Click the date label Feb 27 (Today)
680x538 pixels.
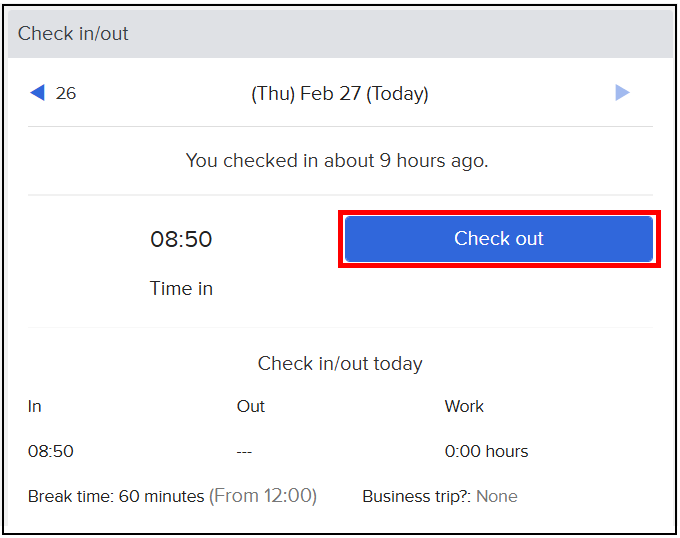(340, 94)
